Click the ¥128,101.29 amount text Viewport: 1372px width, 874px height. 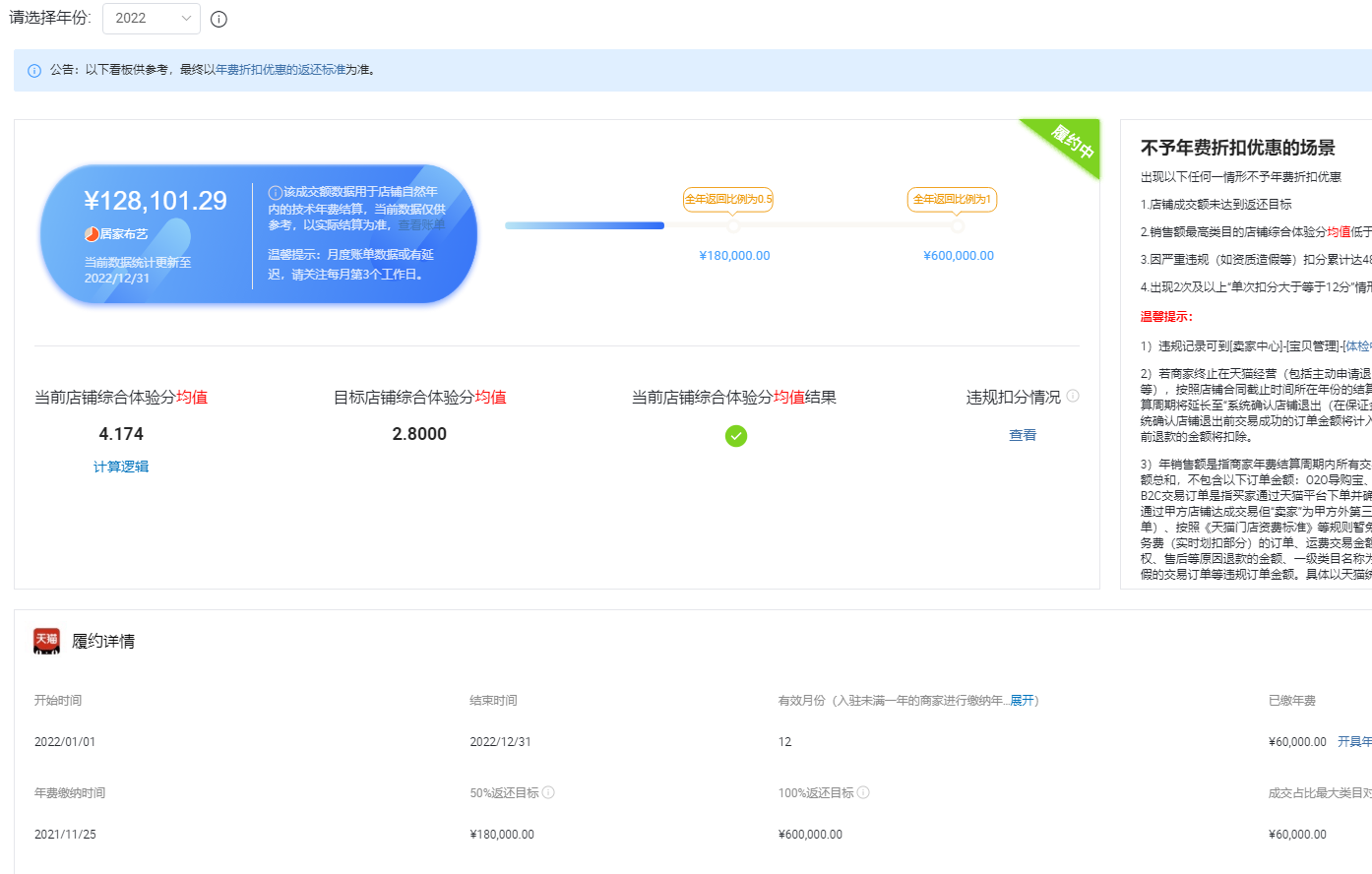(156, 201)
